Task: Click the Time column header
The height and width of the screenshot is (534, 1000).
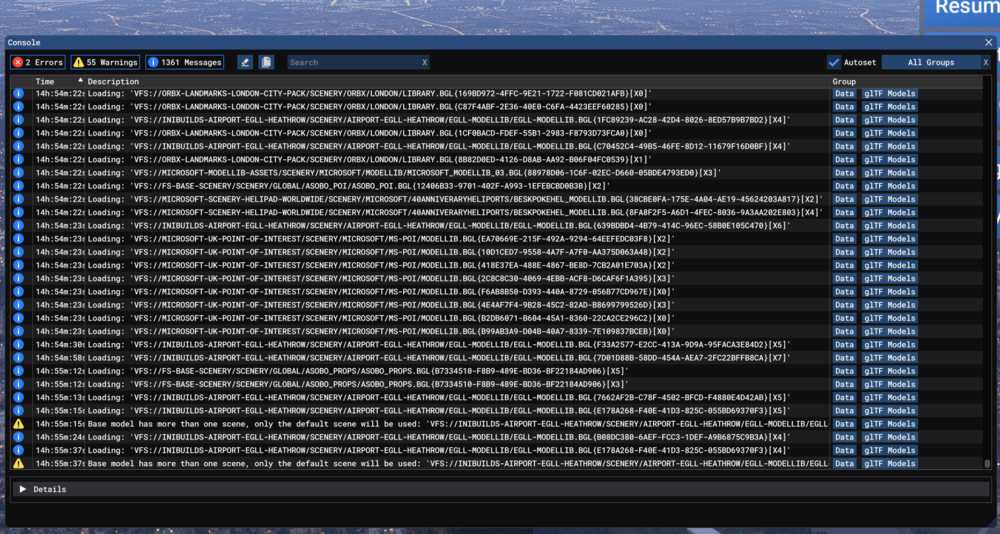Action: click(x=45, y=81)
